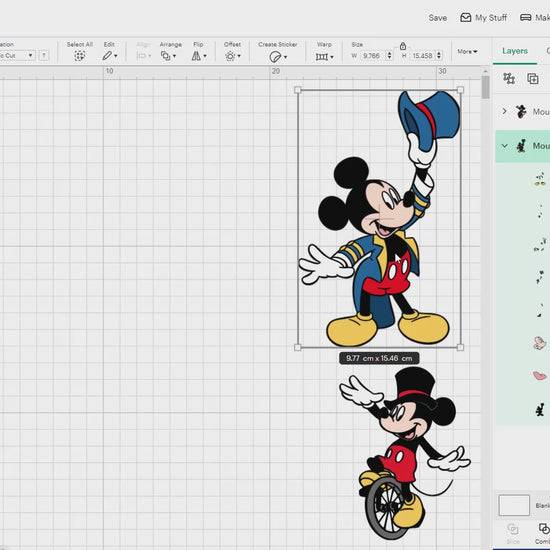Viewport: 550px width, 550px height.
Task: Click the '9.77 cm x 15.46 cm' label
Action: [x=379, y=358]
